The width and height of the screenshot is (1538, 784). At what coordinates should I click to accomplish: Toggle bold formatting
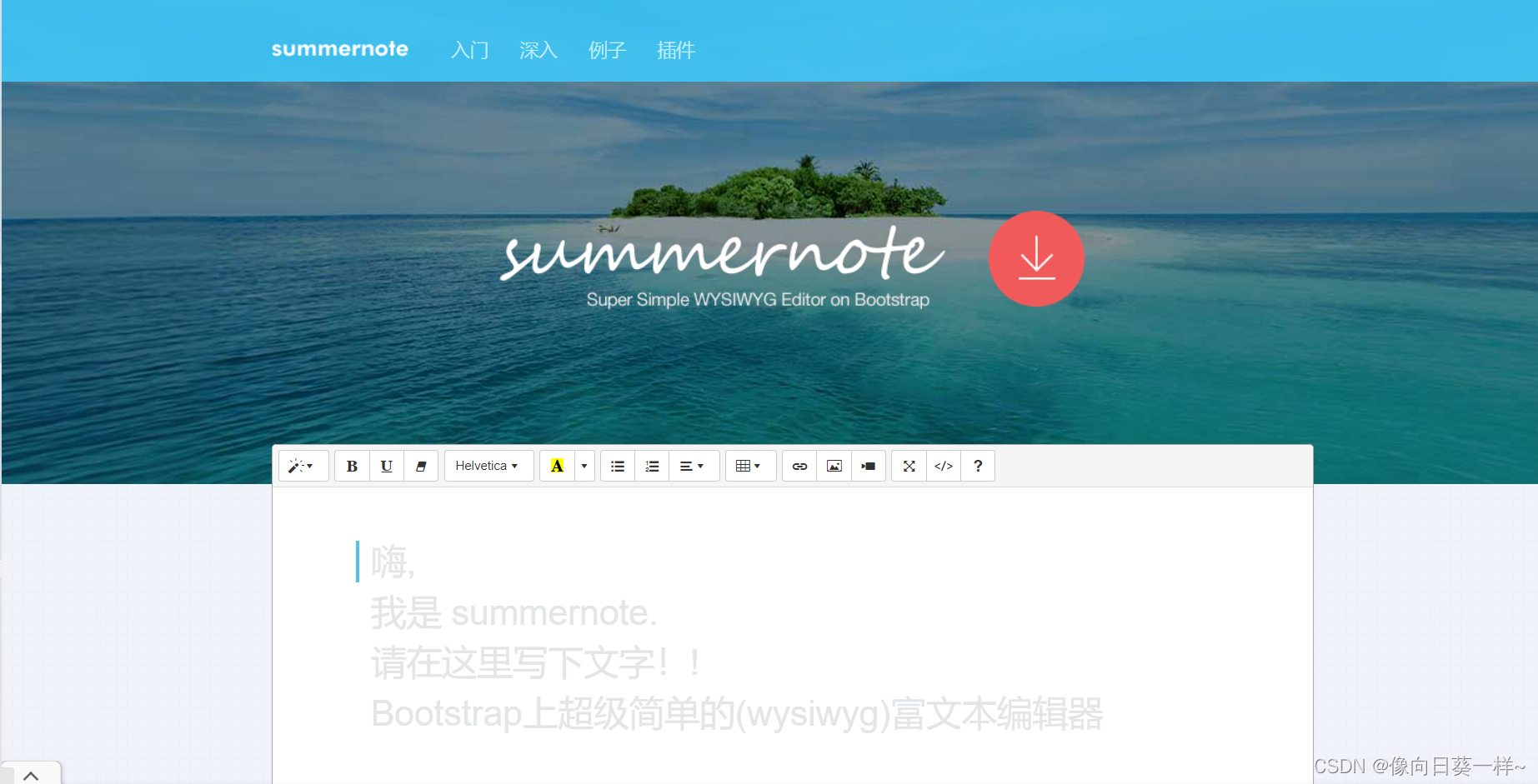[352, 466]
